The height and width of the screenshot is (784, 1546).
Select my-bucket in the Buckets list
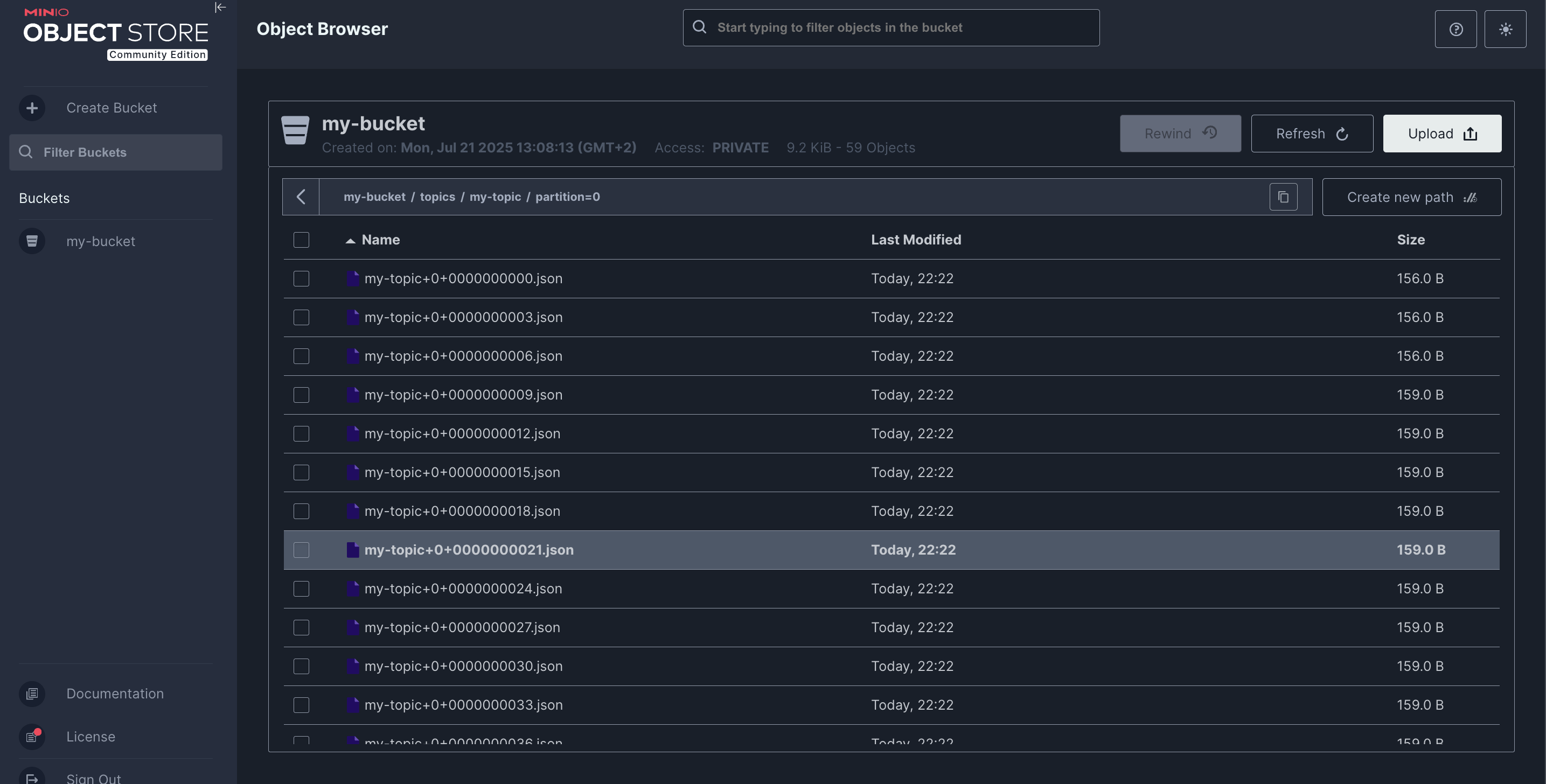point(100,241)
